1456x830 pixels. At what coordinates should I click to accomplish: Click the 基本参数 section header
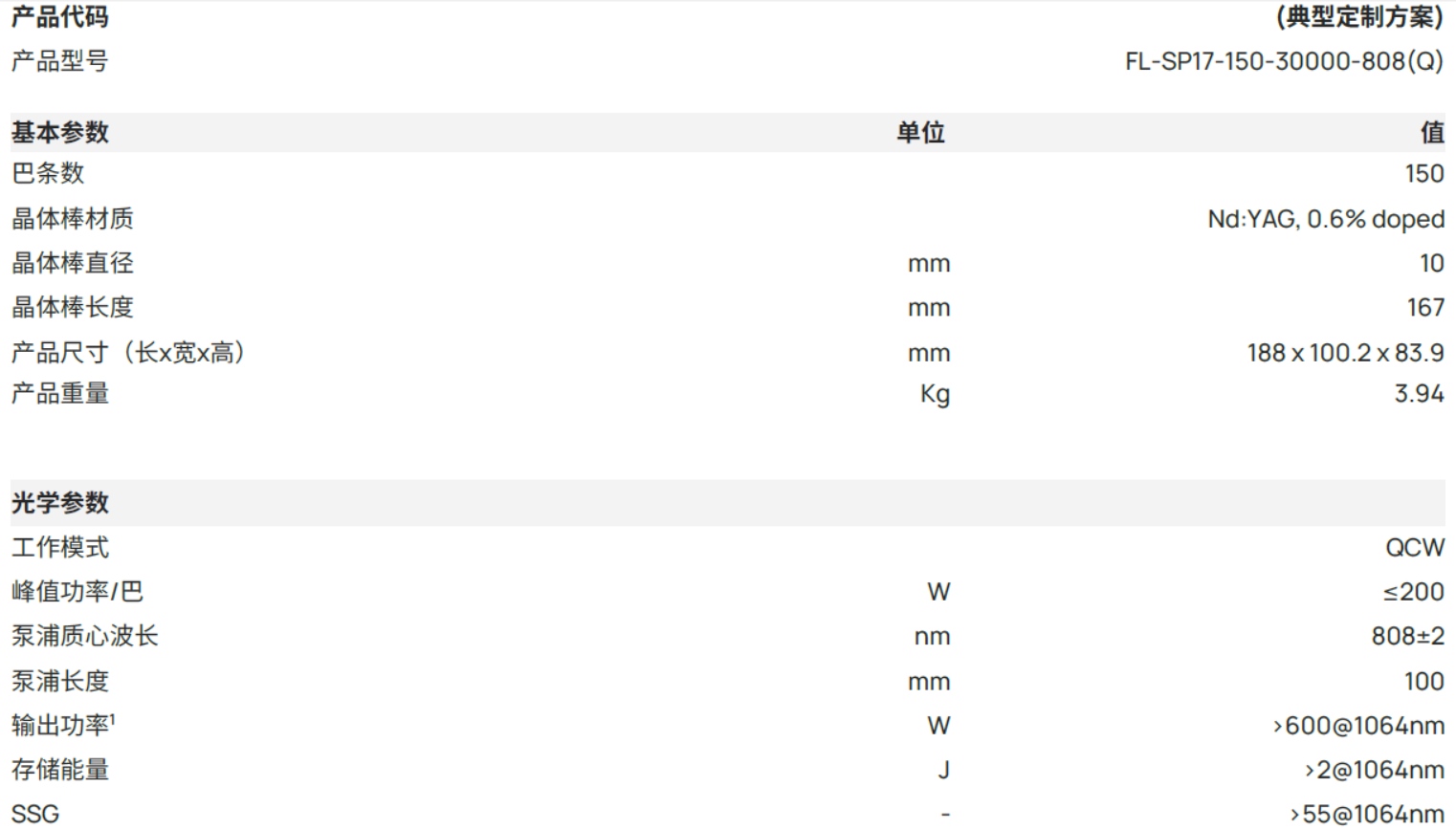coord(60,132)
